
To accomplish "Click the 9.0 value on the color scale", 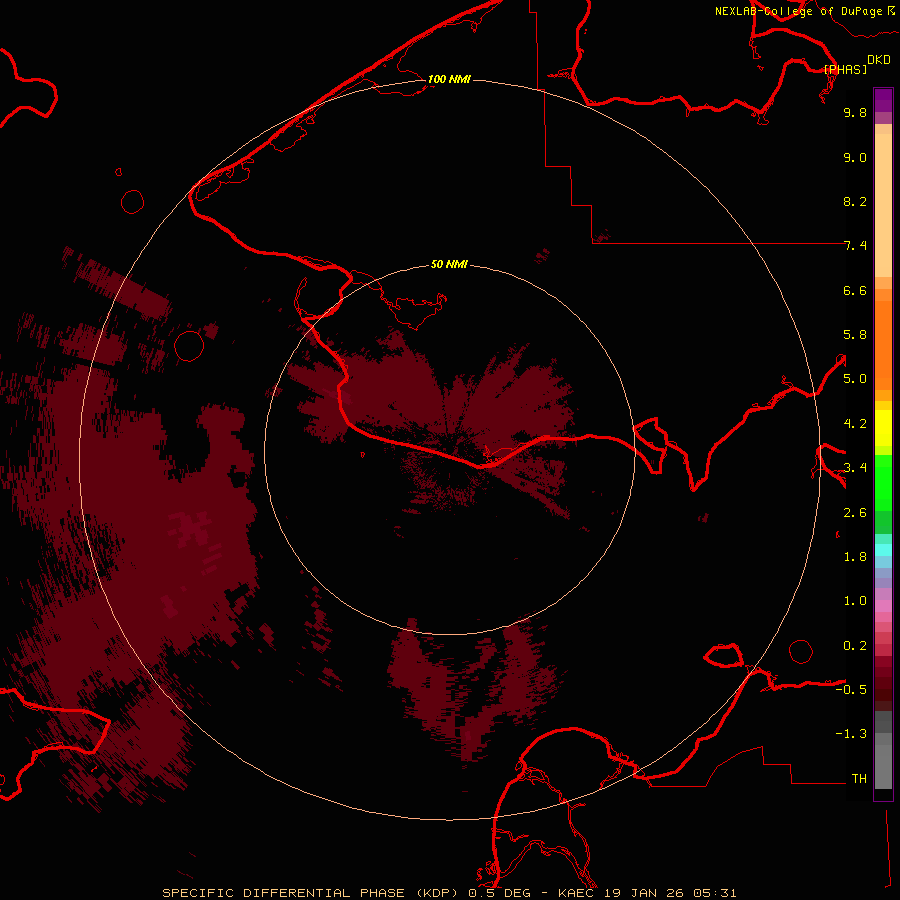I will point(855,157).
